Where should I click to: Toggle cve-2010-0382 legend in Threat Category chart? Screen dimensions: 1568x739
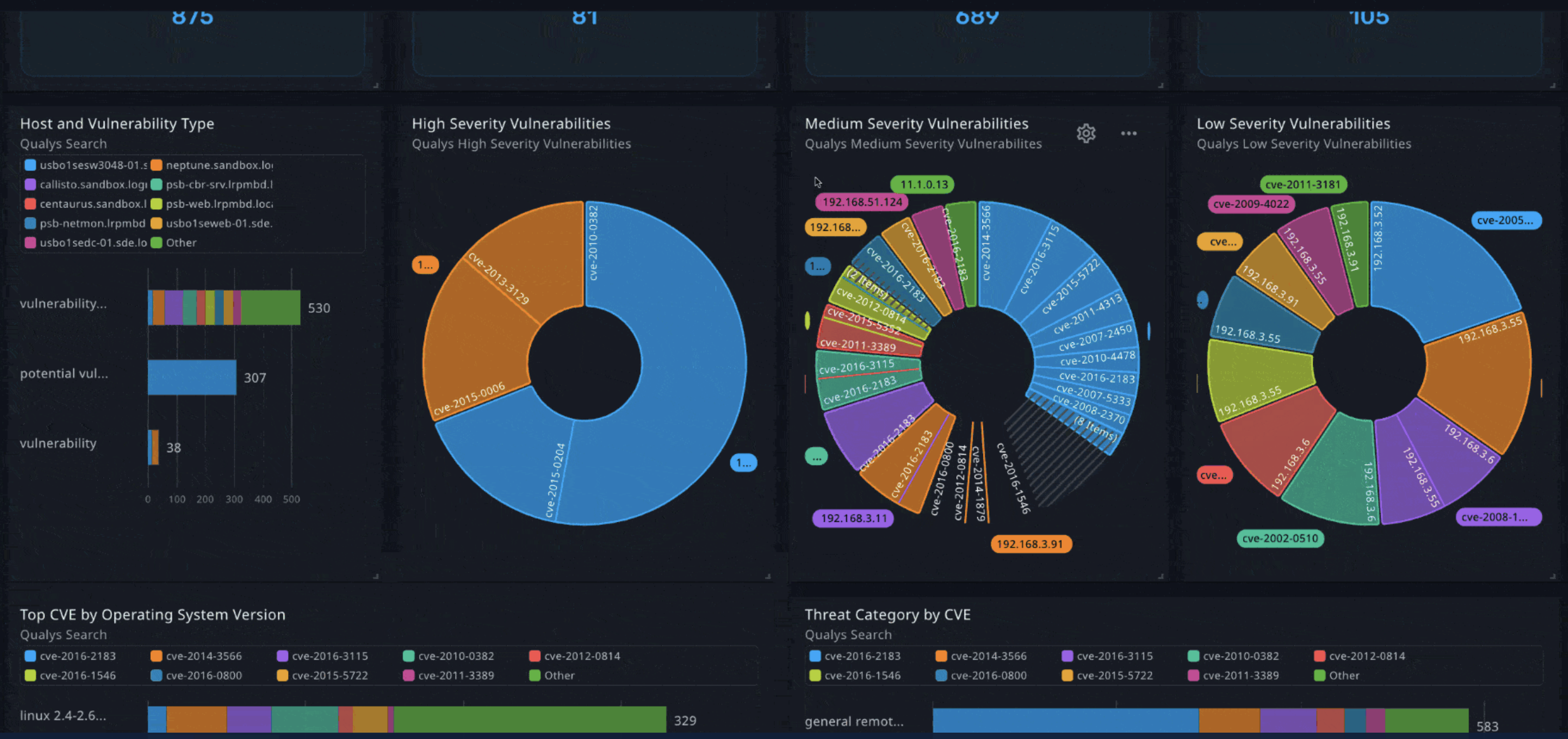(x=1234, y=656)
